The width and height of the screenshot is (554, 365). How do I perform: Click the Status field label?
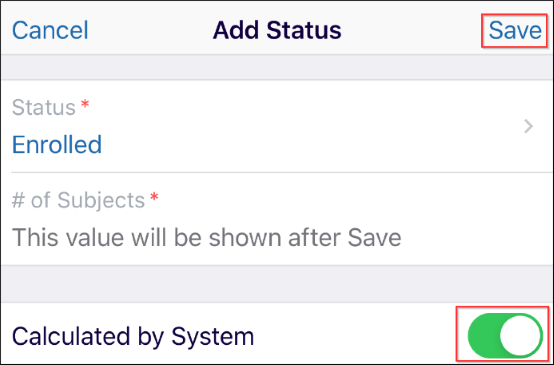point(44,107)
